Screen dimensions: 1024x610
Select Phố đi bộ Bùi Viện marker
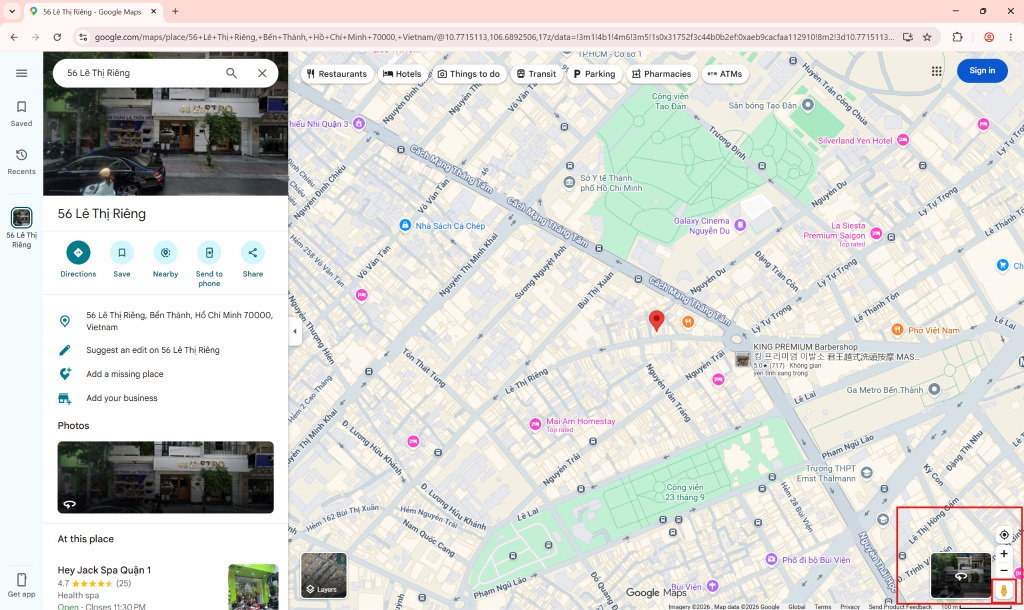tap(771, 560)
